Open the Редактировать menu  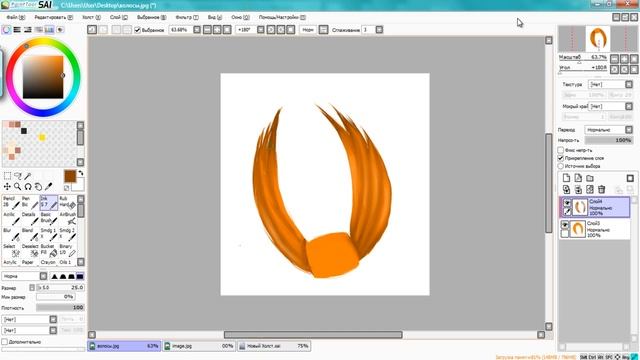coord(53,18)
